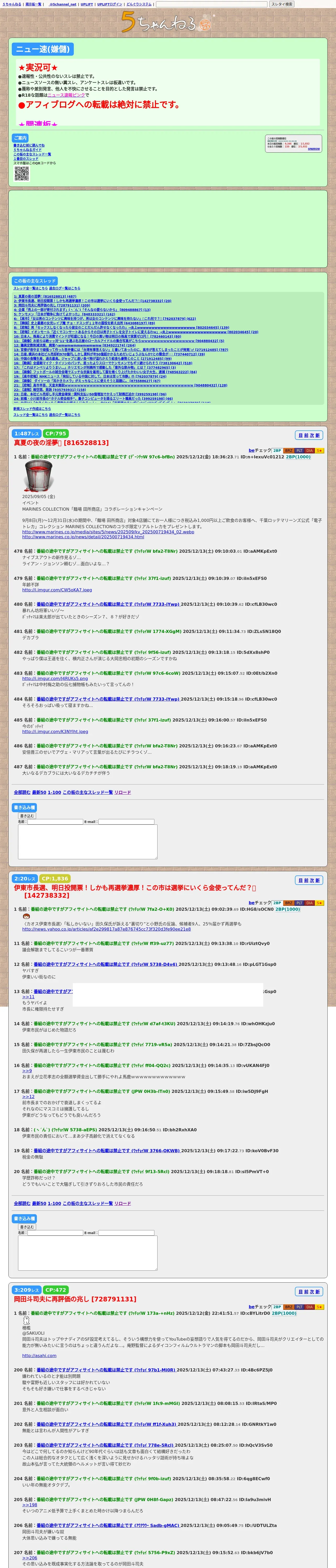Click the small avatar icon in 伊東市長選 thread

click(26, 916)
